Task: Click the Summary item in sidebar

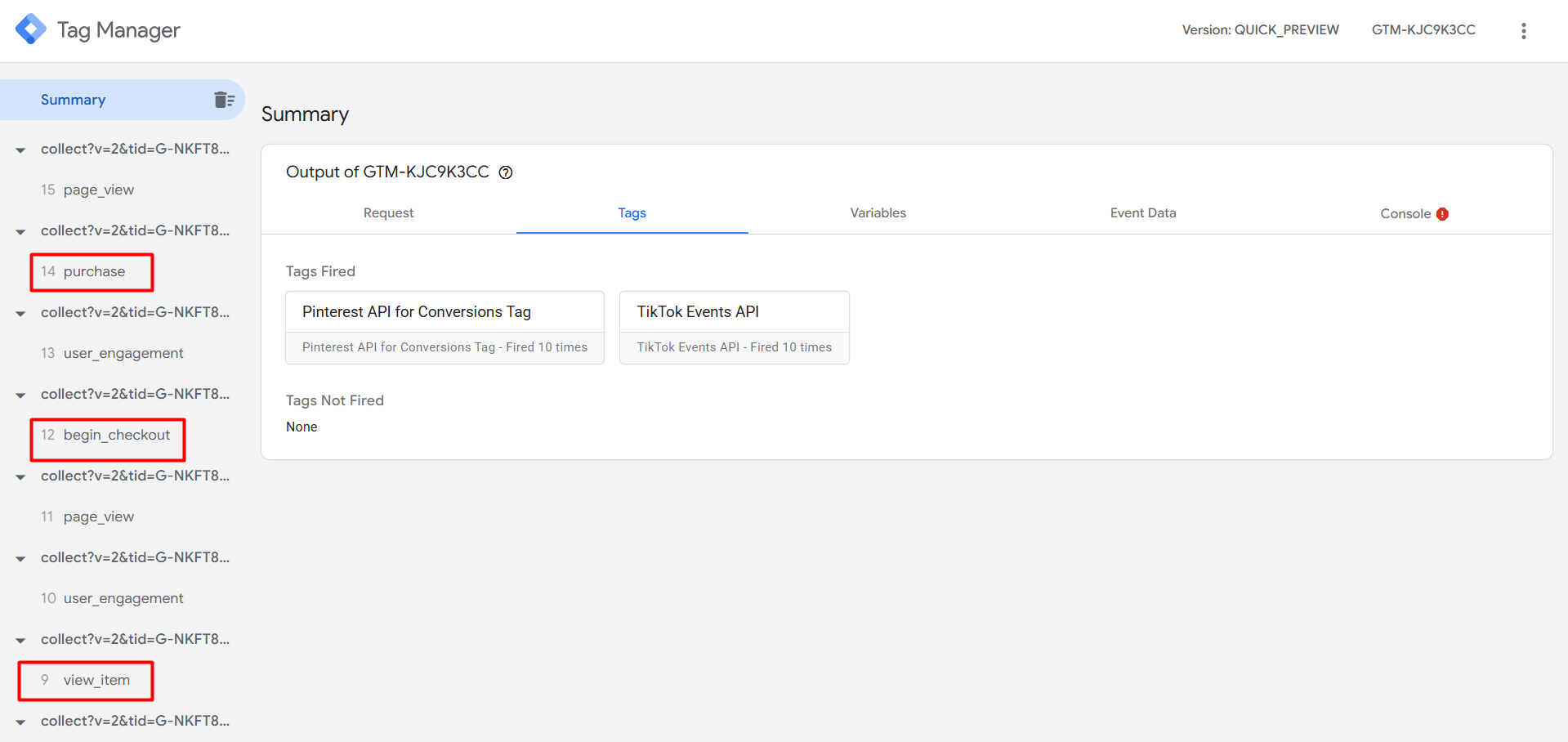Action: pos(74,100)
